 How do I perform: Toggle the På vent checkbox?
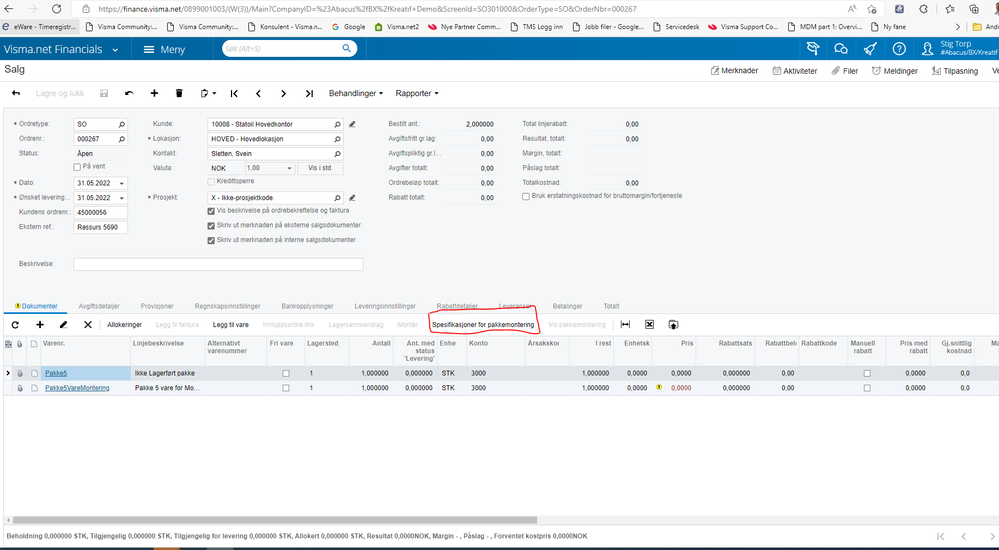77,166
